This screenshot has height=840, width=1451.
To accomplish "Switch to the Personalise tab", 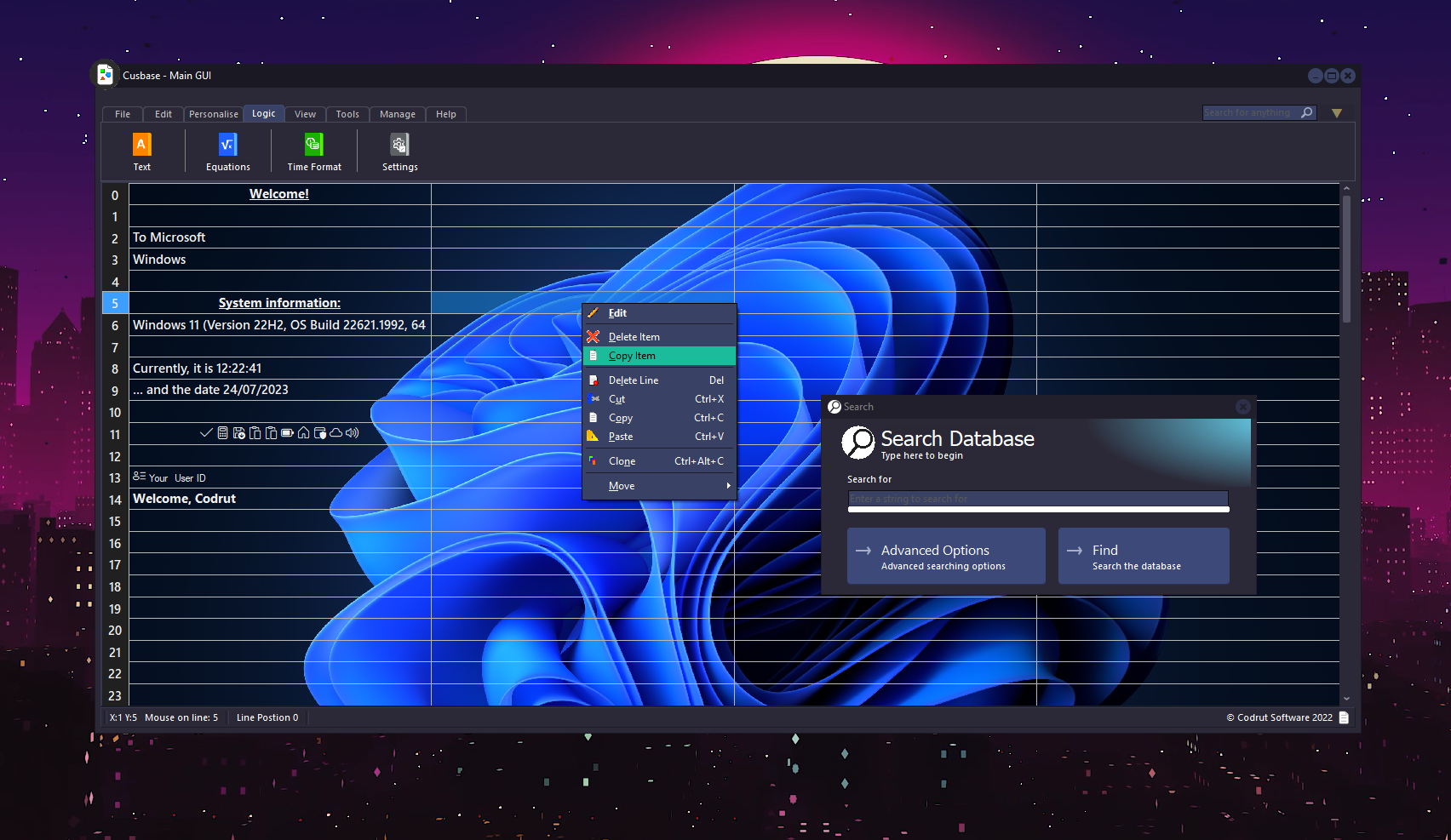I will 214,114.
